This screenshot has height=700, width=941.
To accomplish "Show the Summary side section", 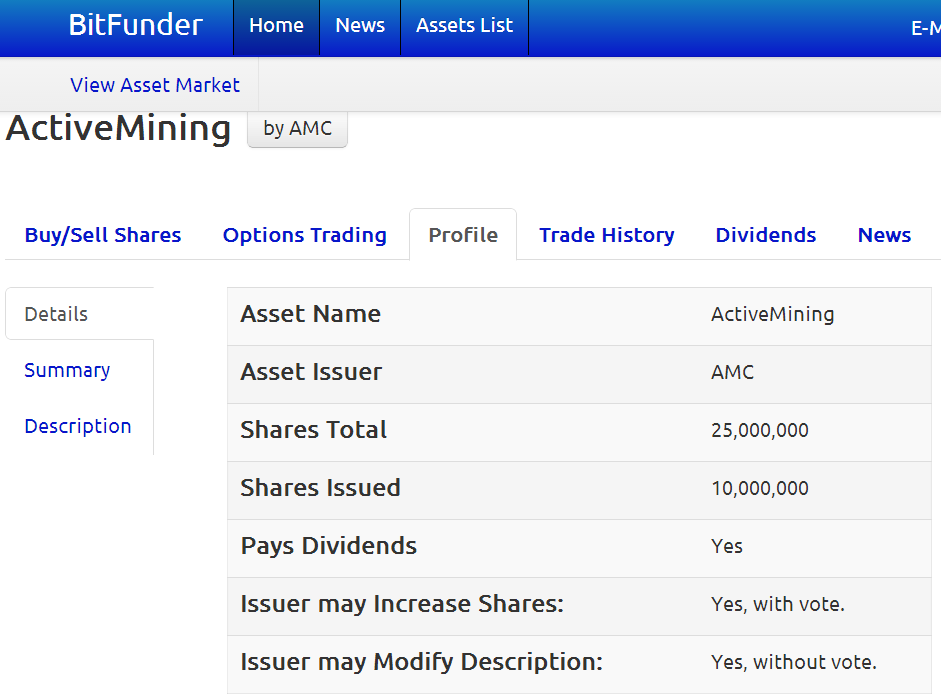I will [67, 370].
